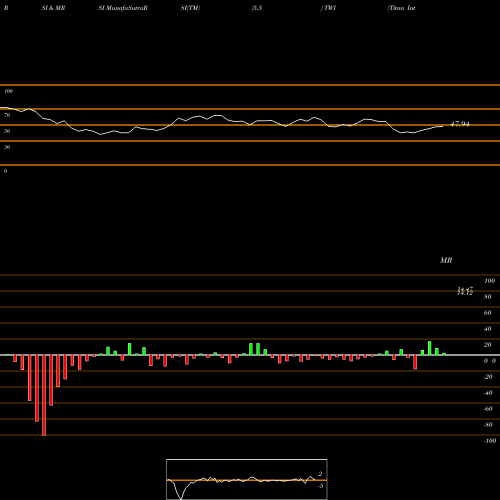
Task: Click the MR axis label '-60'
Action: click(x=488, y=409)
